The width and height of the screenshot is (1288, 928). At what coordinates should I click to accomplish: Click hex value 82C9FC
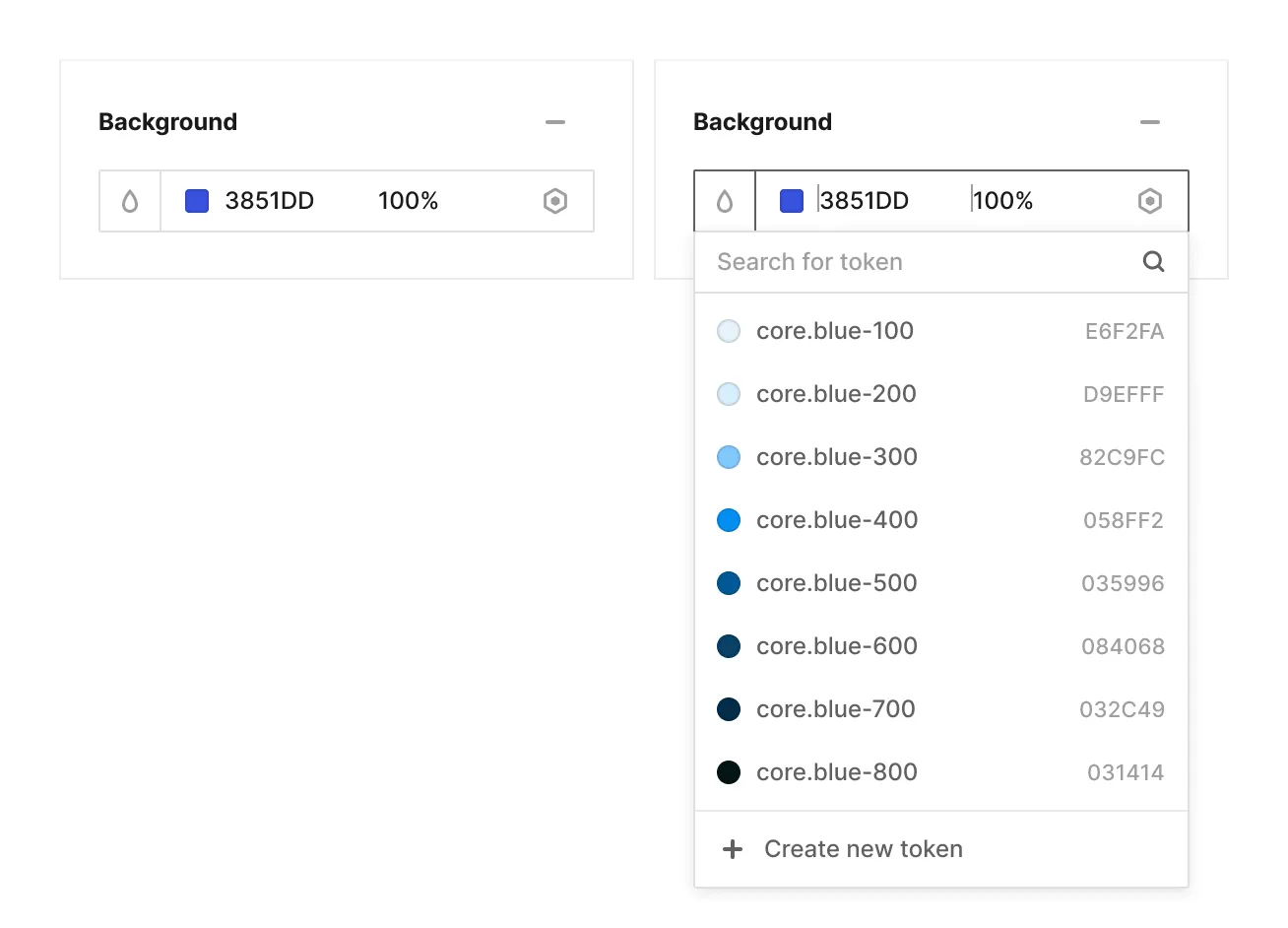click(x=1122, y=458)
